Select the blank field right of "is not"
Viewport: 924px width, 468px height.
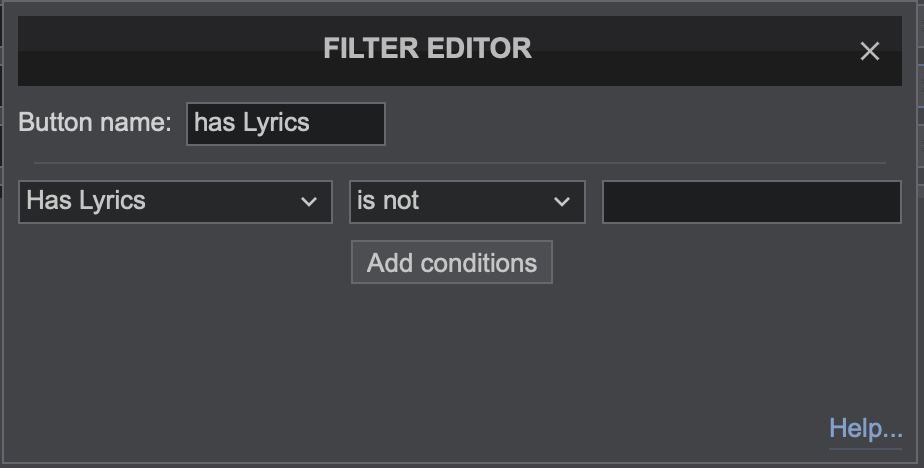coord(751,201)
